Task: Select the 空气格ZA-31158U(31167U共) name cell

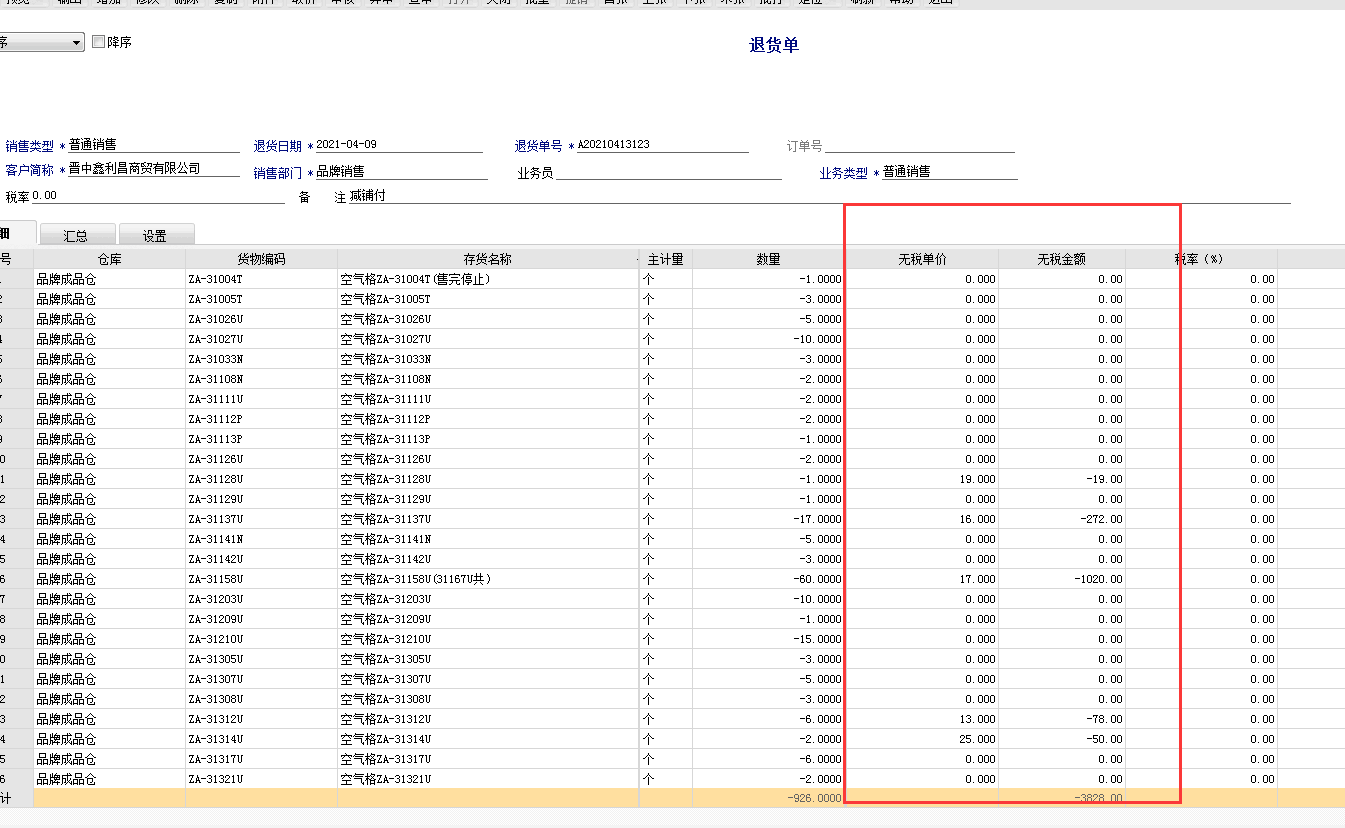Action: pos(488,579)
